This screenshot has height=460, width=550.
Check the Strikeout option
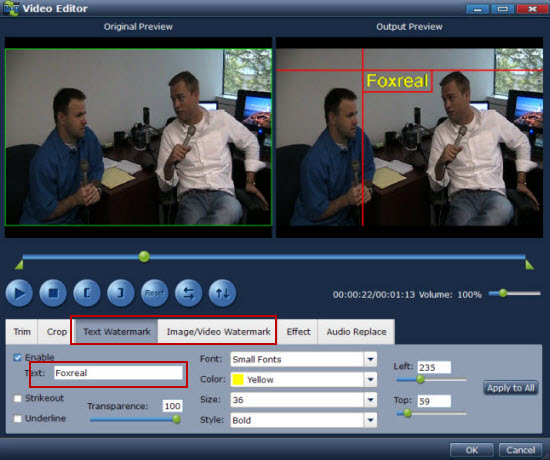17,398
